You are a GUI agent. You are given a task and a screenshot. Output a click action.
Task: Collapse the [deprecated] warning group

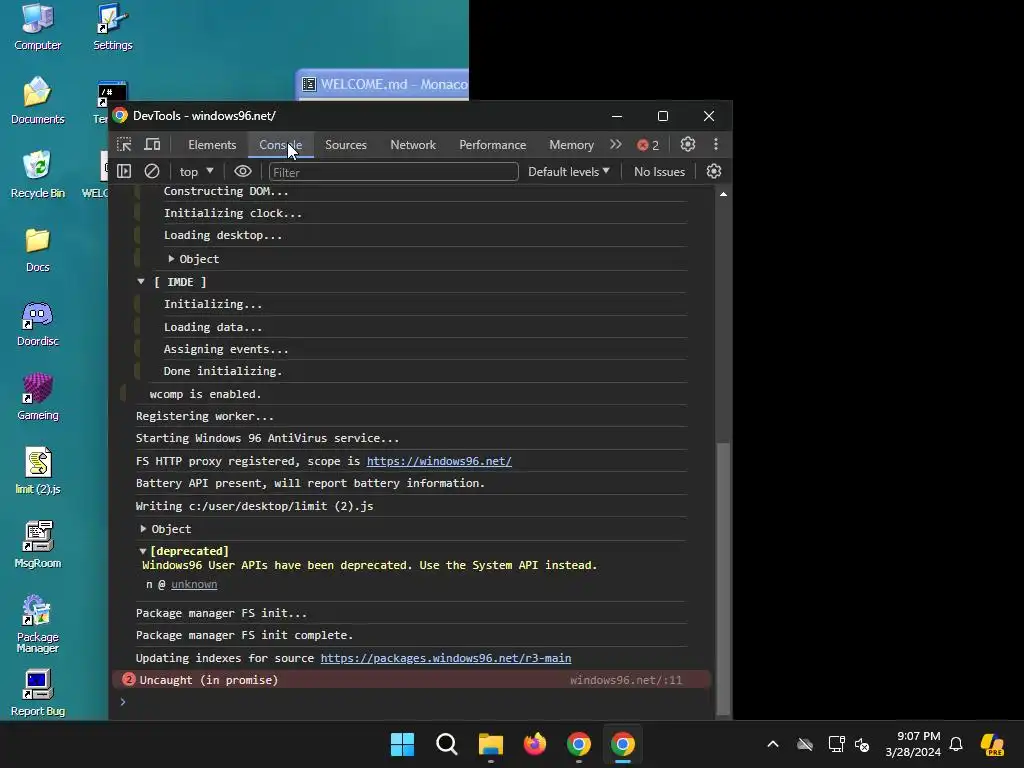click(x=142, y=551)
